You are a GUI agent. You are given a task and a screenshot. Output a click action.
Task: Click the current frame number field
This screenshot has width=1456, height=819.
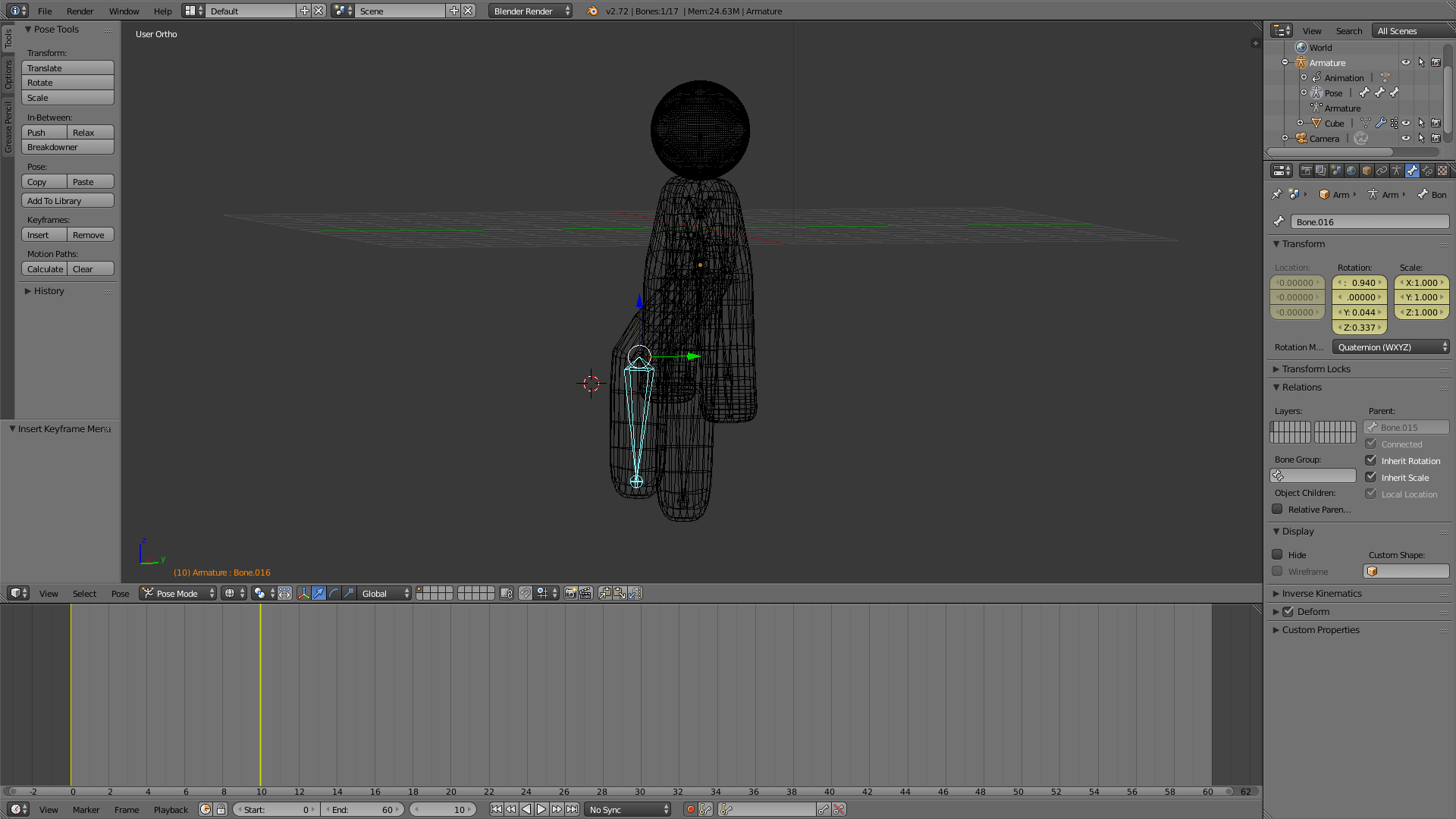pos(444,810)
